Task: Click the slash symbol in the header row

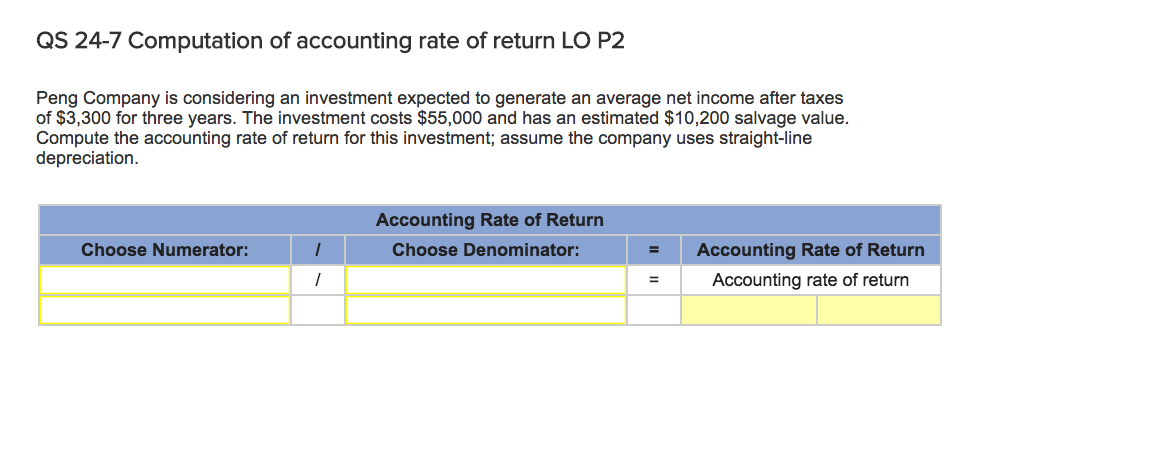Action: [x=317, y=250]
